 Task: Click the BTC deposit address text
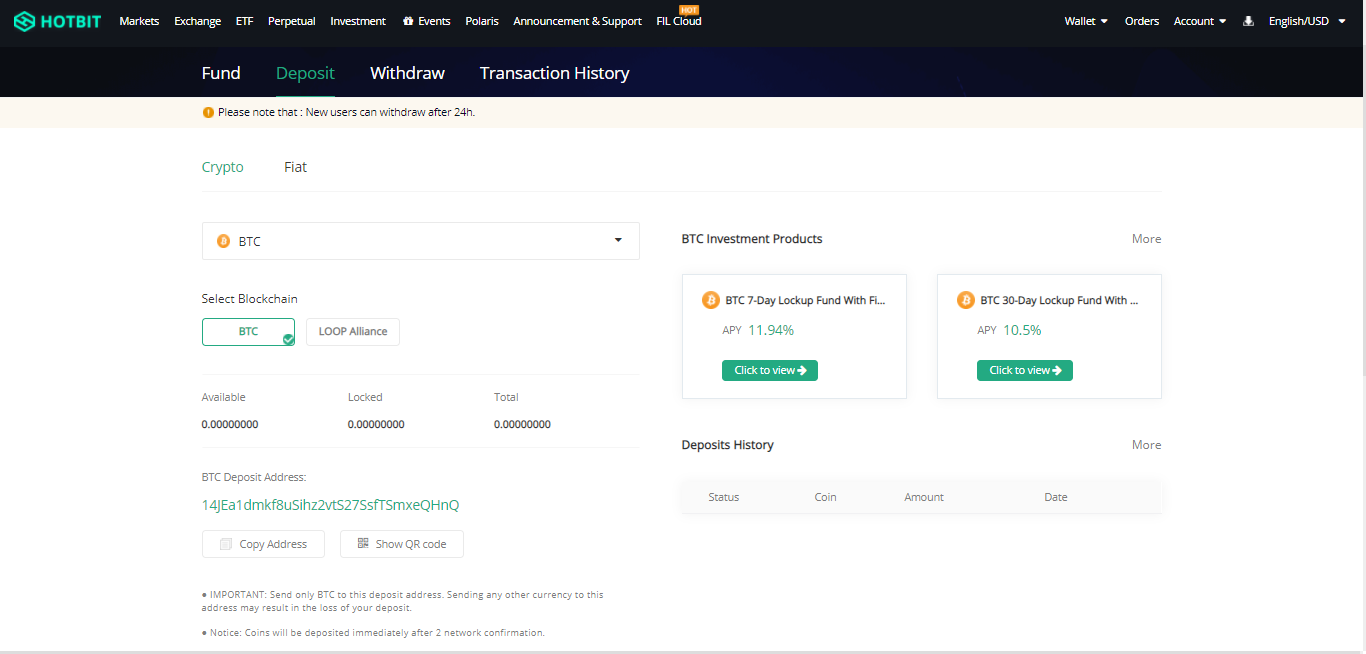(x=331, y=505)
